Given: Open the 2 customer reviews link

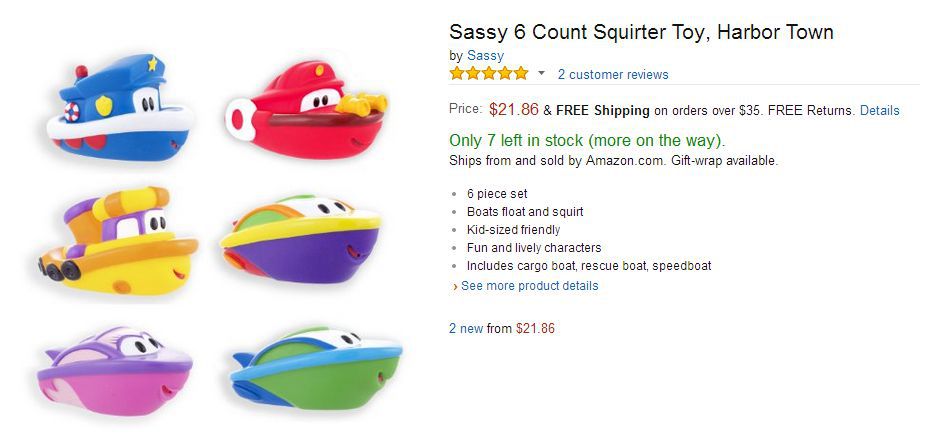Looking at the screenshot, I should point(613,74).
